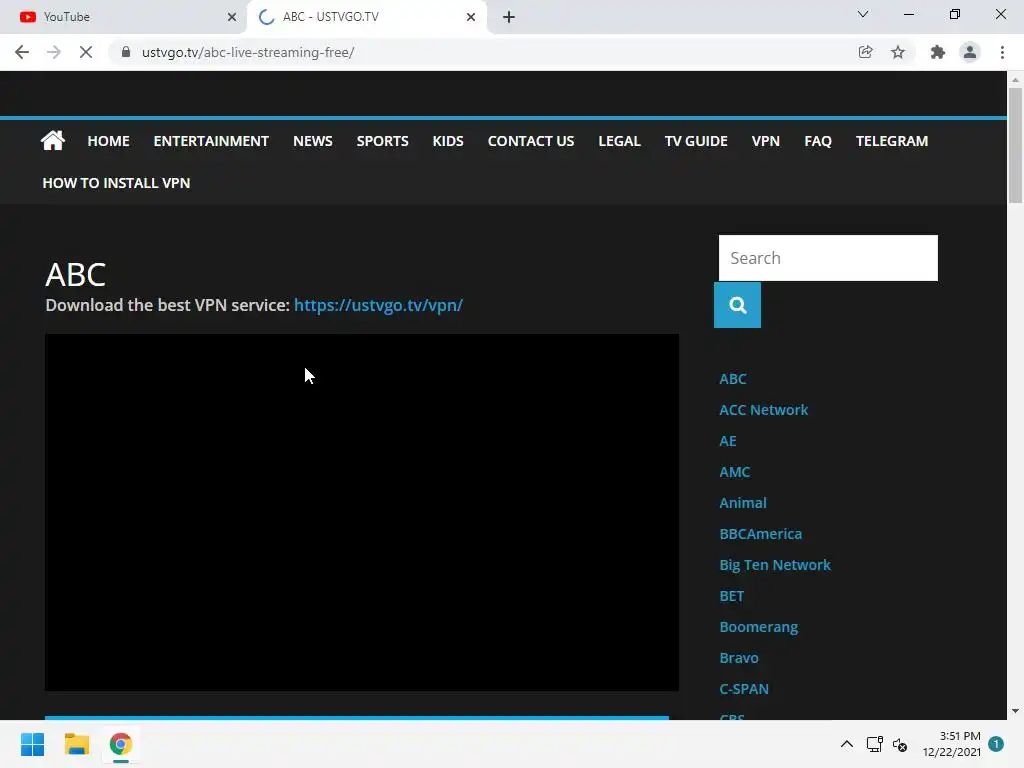Viewport: 1024px width, 768px height.
Task: Follow the https://ustvgo.tv/vpn/ link
Action: coord(378,305)
